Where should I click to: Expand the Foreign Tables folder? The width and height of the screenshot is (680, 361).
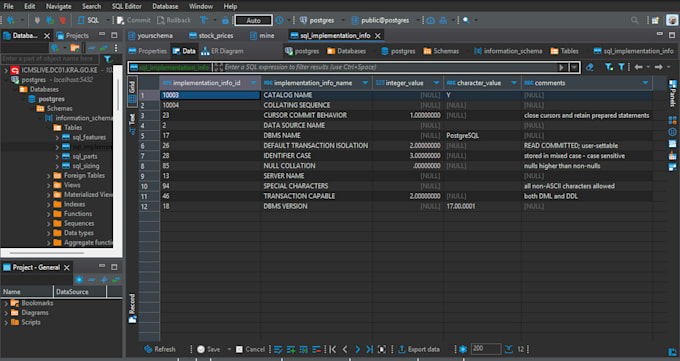tap(49, 176)
